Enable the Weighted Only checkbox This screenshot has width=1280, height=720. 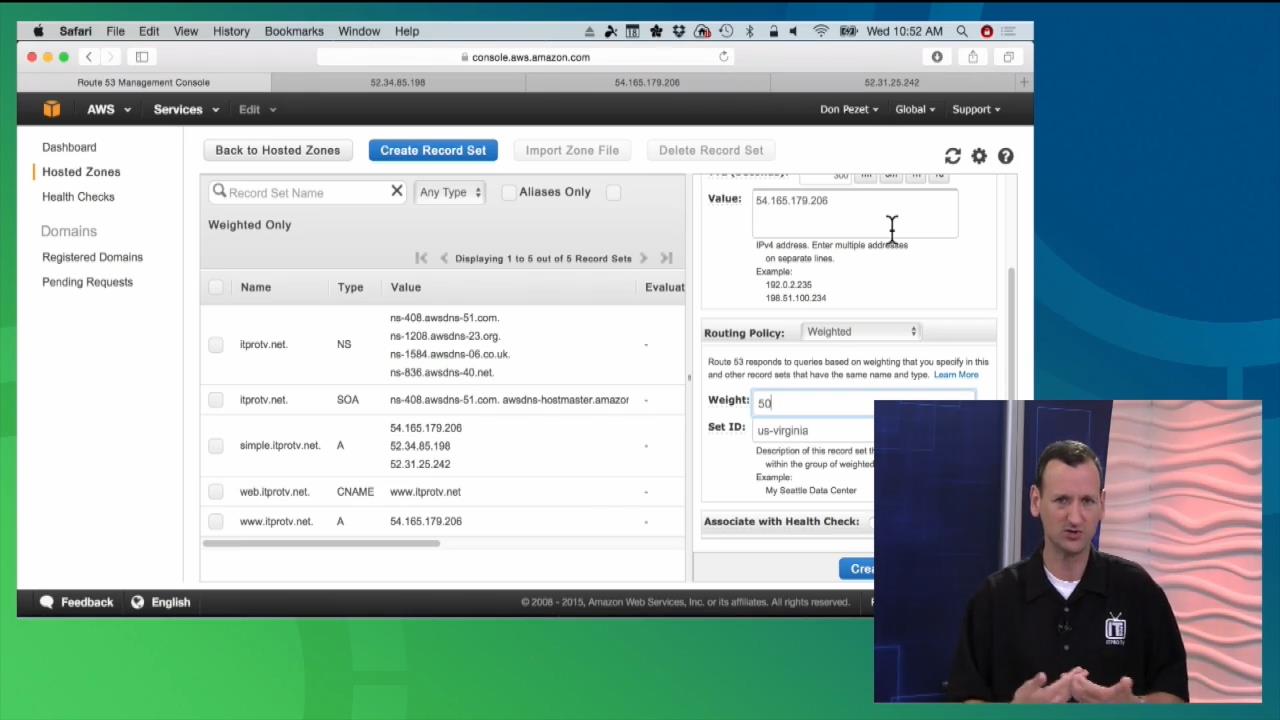613,192
